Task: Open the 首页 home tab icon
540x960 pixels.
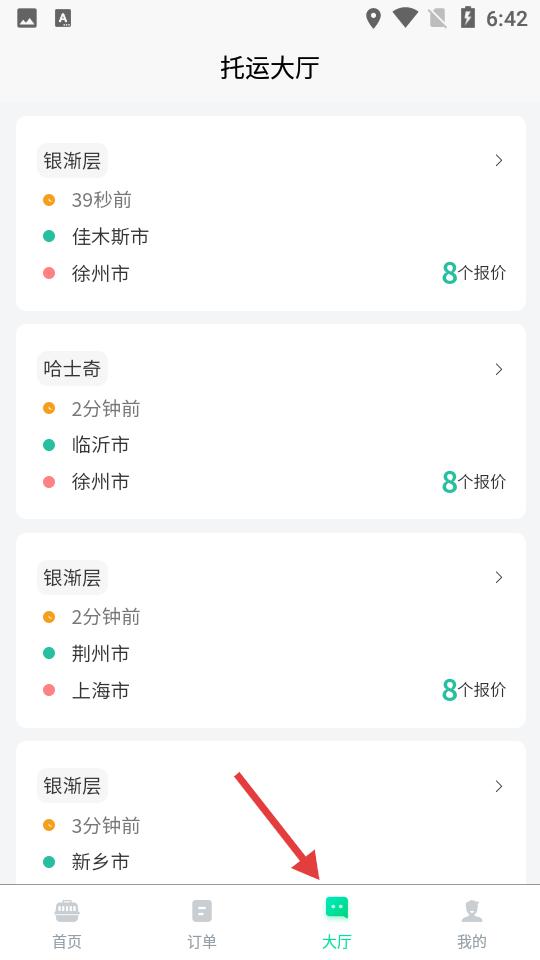Action: (67, 911)
